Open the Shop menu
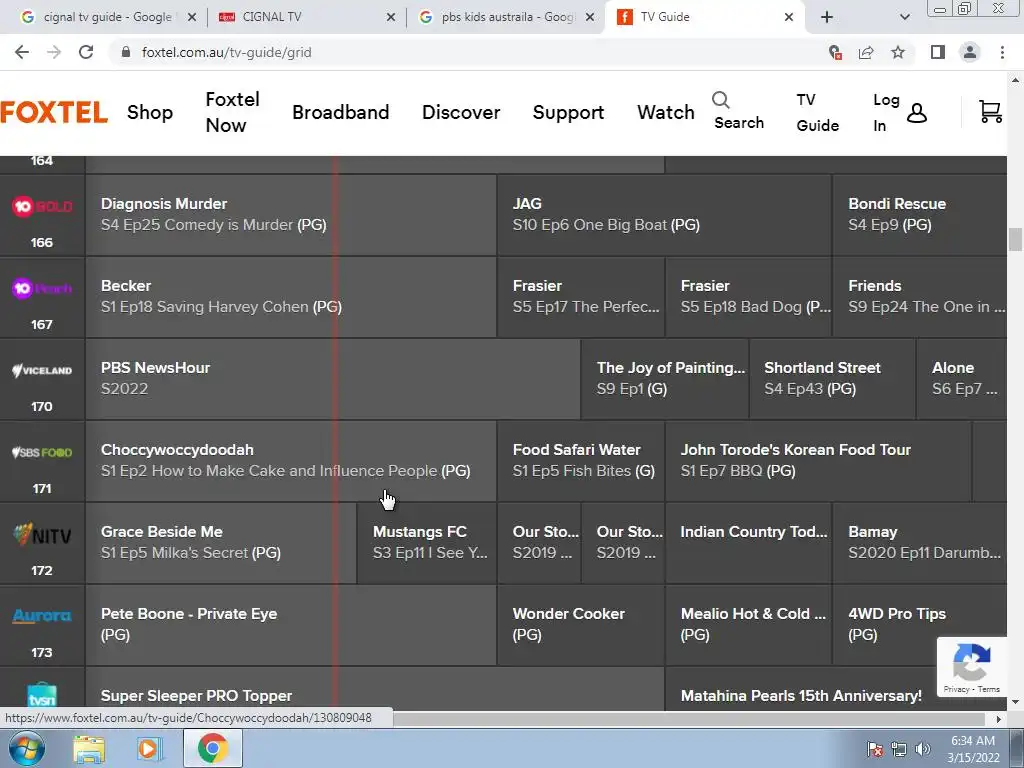 click(x=150, y=112)
